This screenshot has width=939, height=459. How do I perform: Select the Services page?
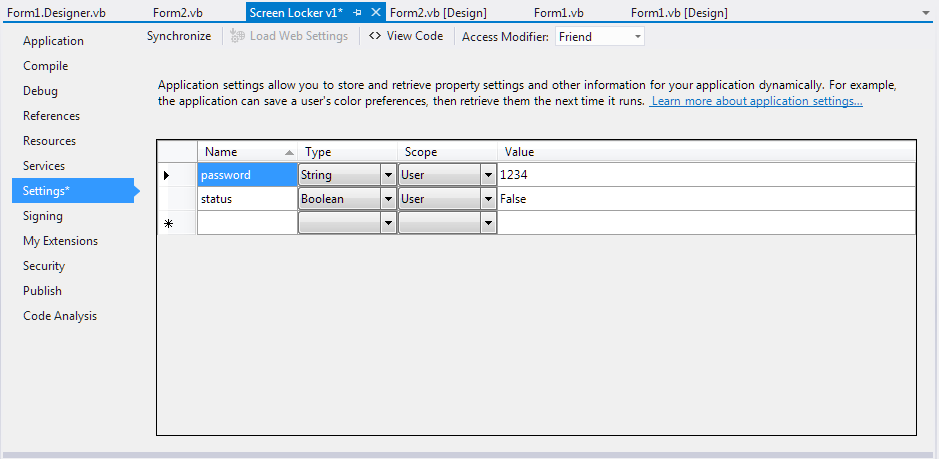coord(44,166)
